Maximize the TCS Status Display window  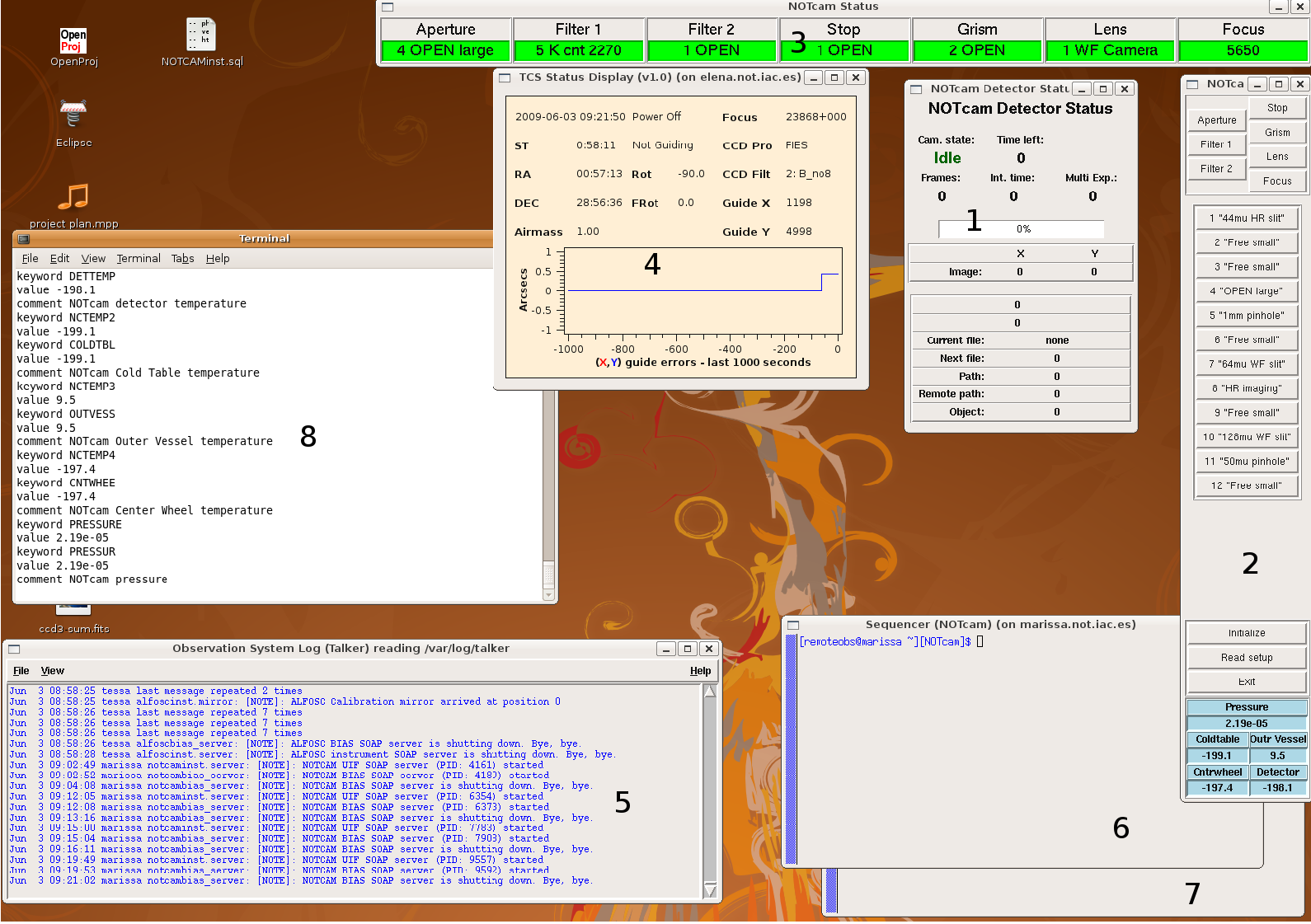point(834,77)
